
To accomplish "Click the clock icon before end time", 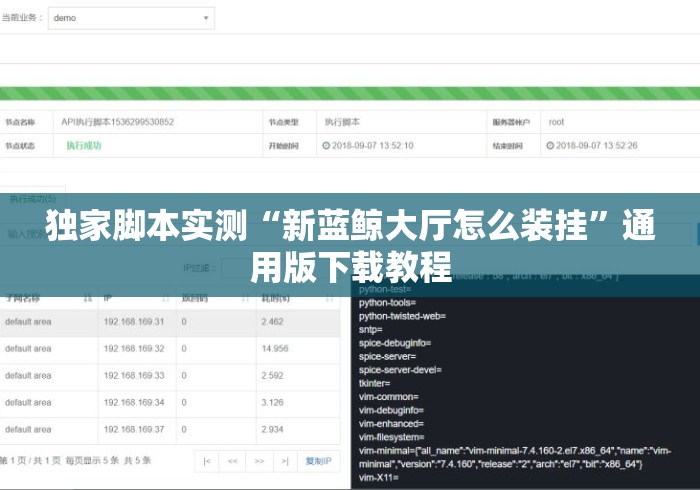I will point(550,145).
